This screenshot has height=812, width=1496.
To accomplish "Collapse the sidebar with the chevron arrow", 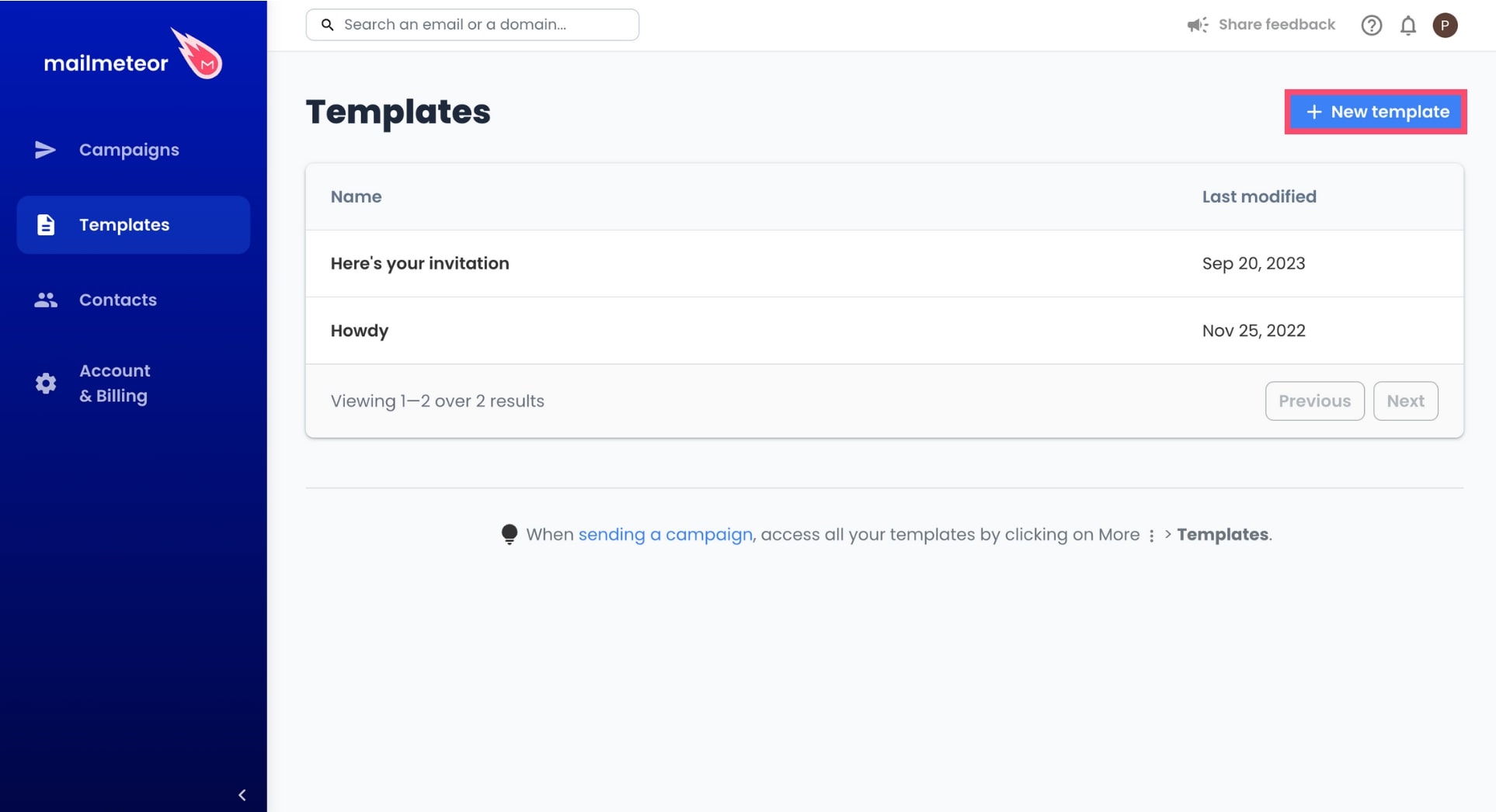I will (242, 795).
